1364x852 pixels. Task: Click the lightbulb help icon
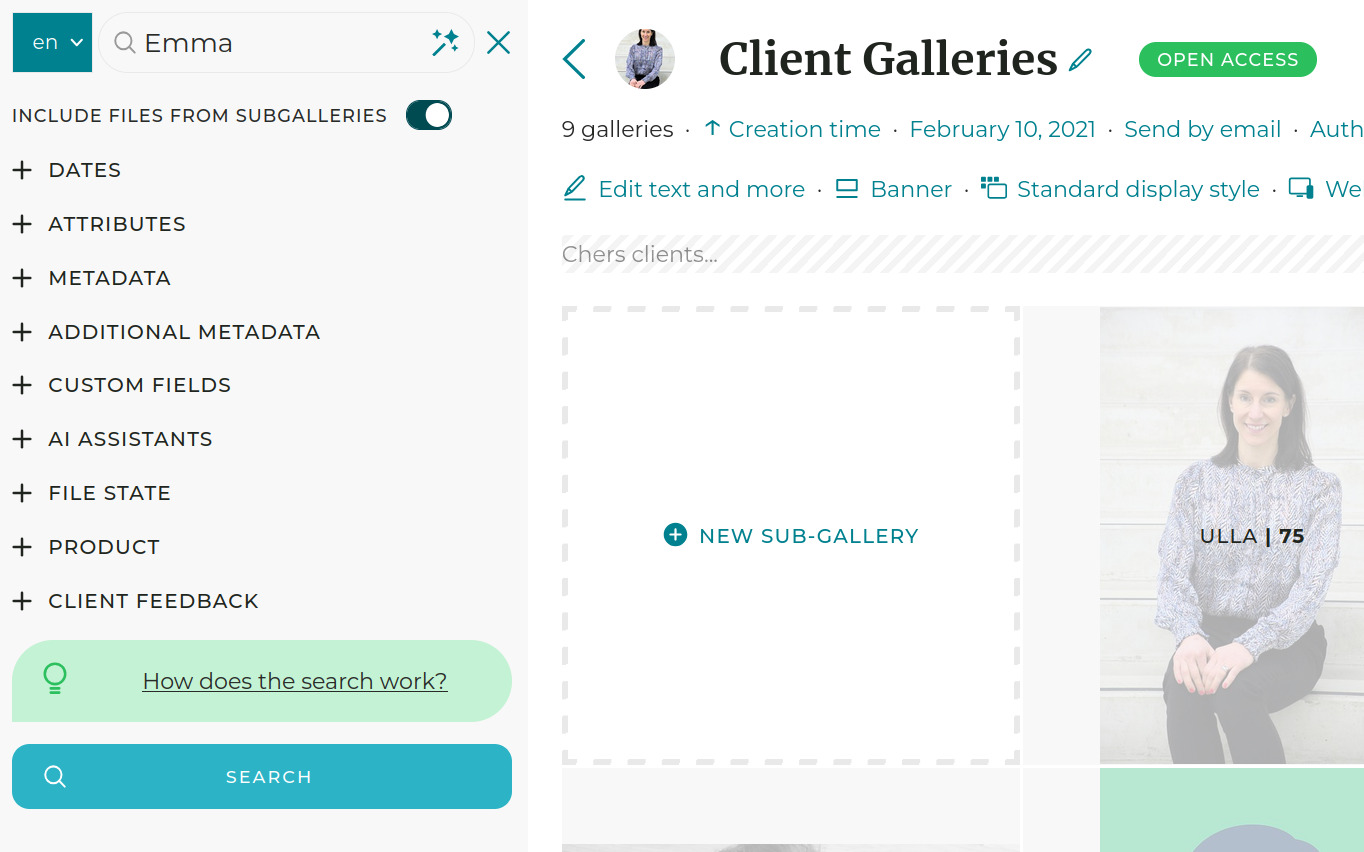point(55,679)
